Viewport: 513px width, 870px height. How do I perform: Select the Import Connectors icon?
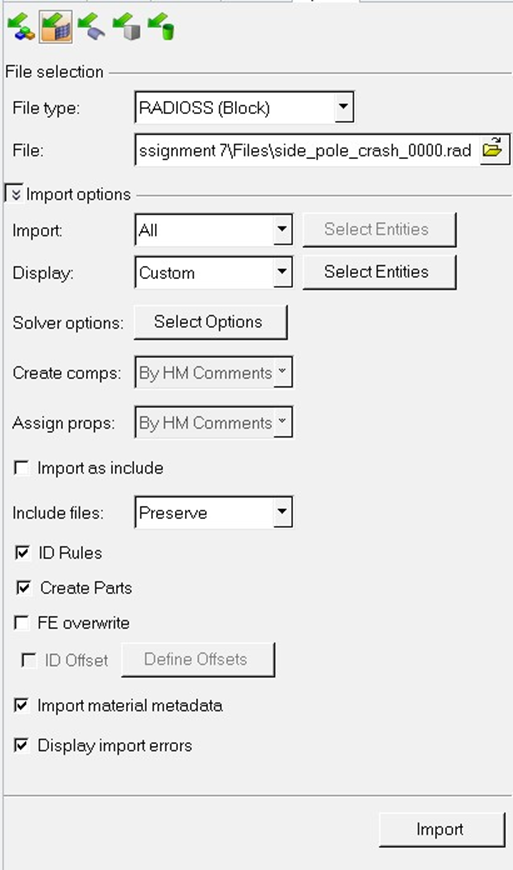click(126, 27)
